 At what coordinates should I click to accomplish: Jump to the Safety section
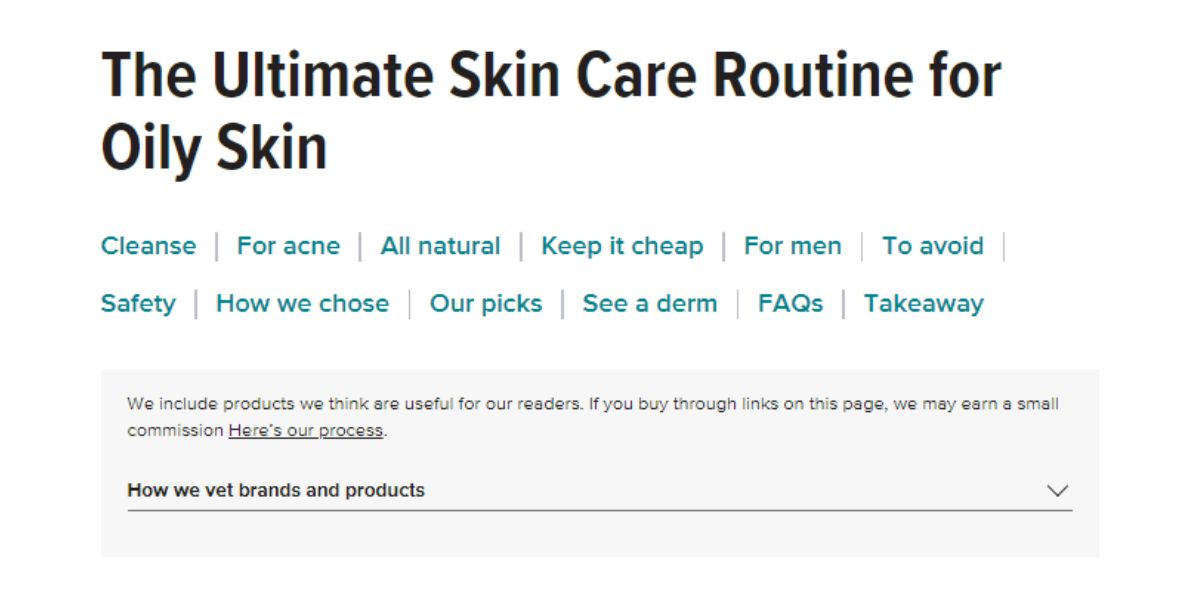click(138, 304)
